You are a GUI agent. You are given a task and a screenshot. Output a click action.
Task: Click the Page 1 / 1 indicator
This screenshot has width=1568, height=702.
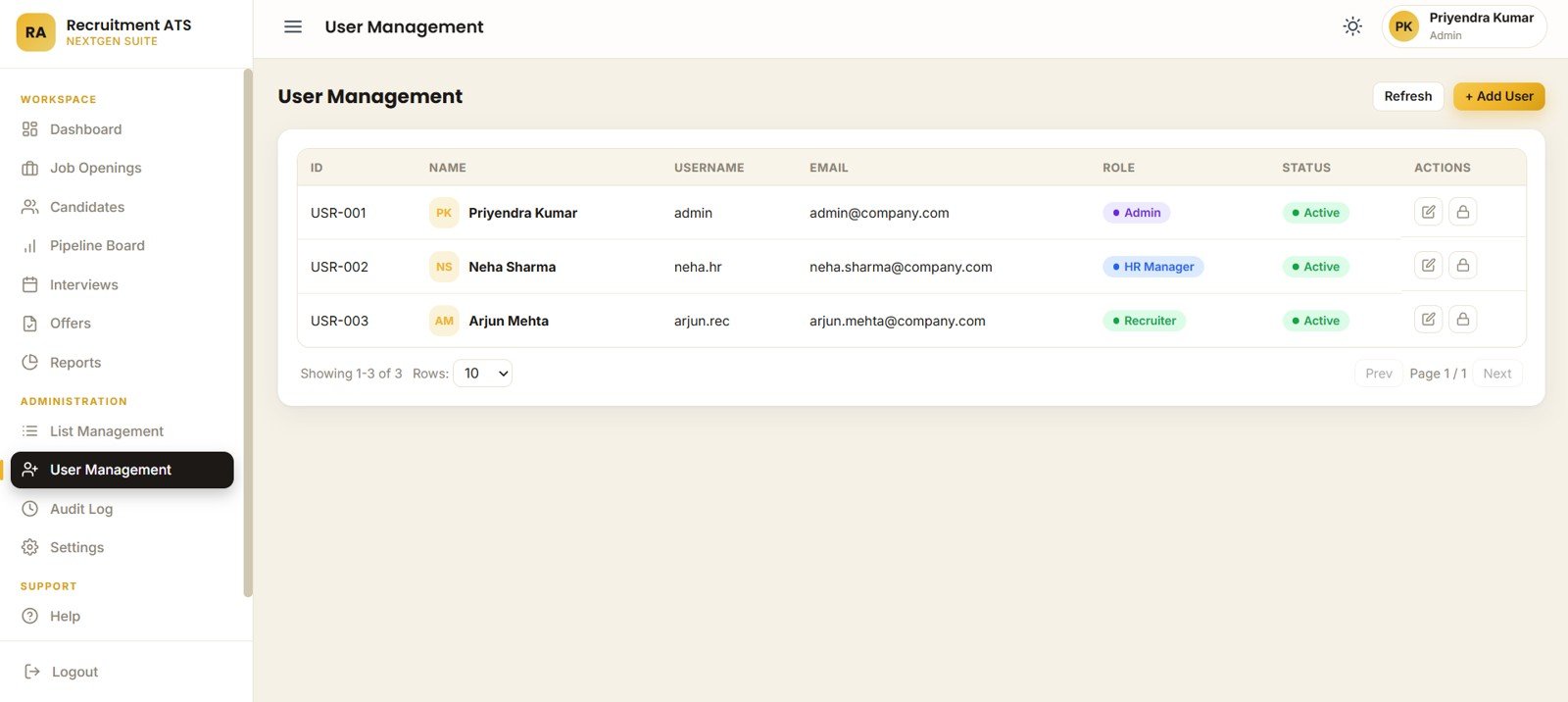(x=1438, y=374)
